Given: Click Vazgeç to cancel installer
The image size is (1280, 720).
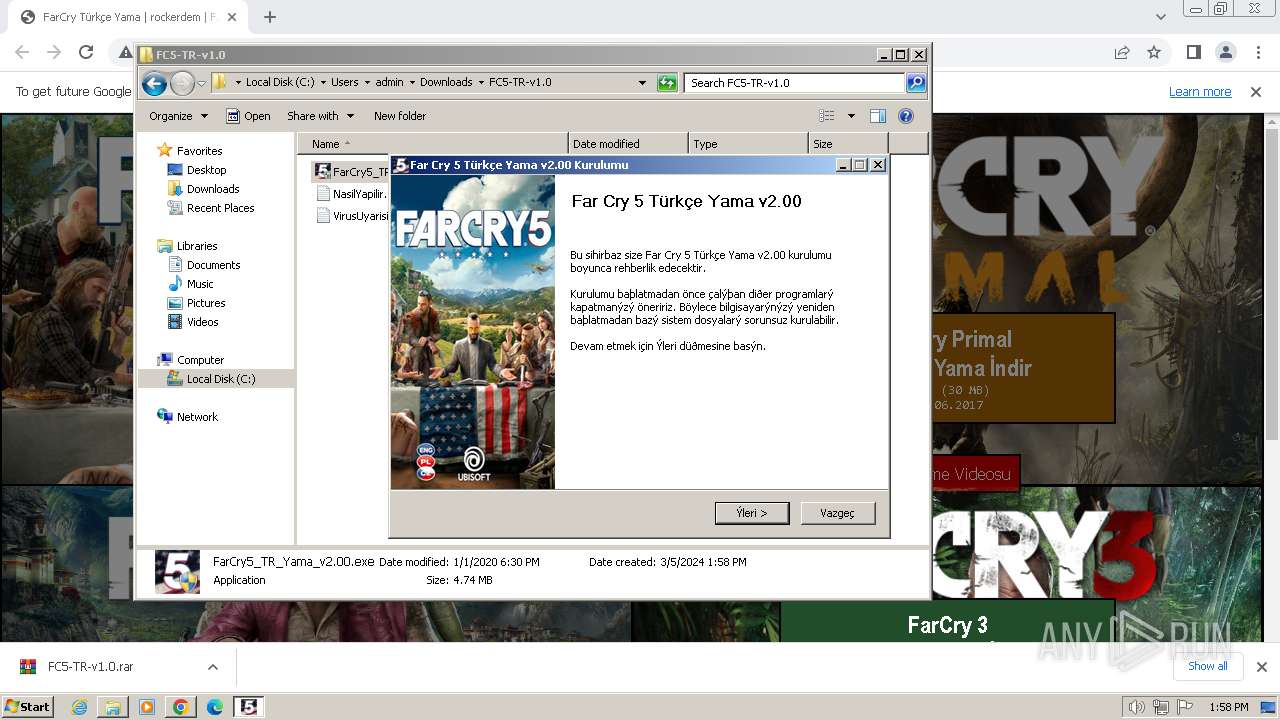Looking at the screenshot, I should coord(838,513).
